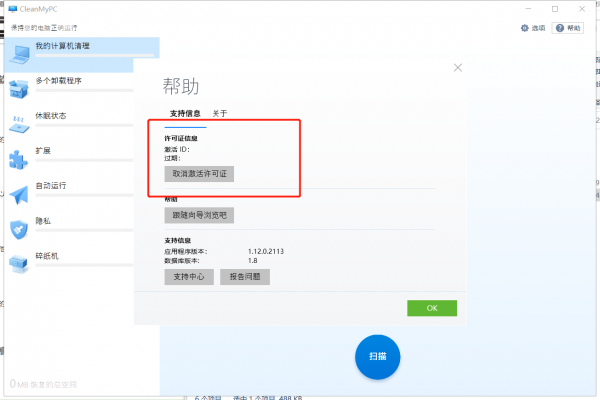Viewport: 600px width, 400px height.
Task: Click progress bar under 多个卸载程序
Action: click(x=84, y=91)
